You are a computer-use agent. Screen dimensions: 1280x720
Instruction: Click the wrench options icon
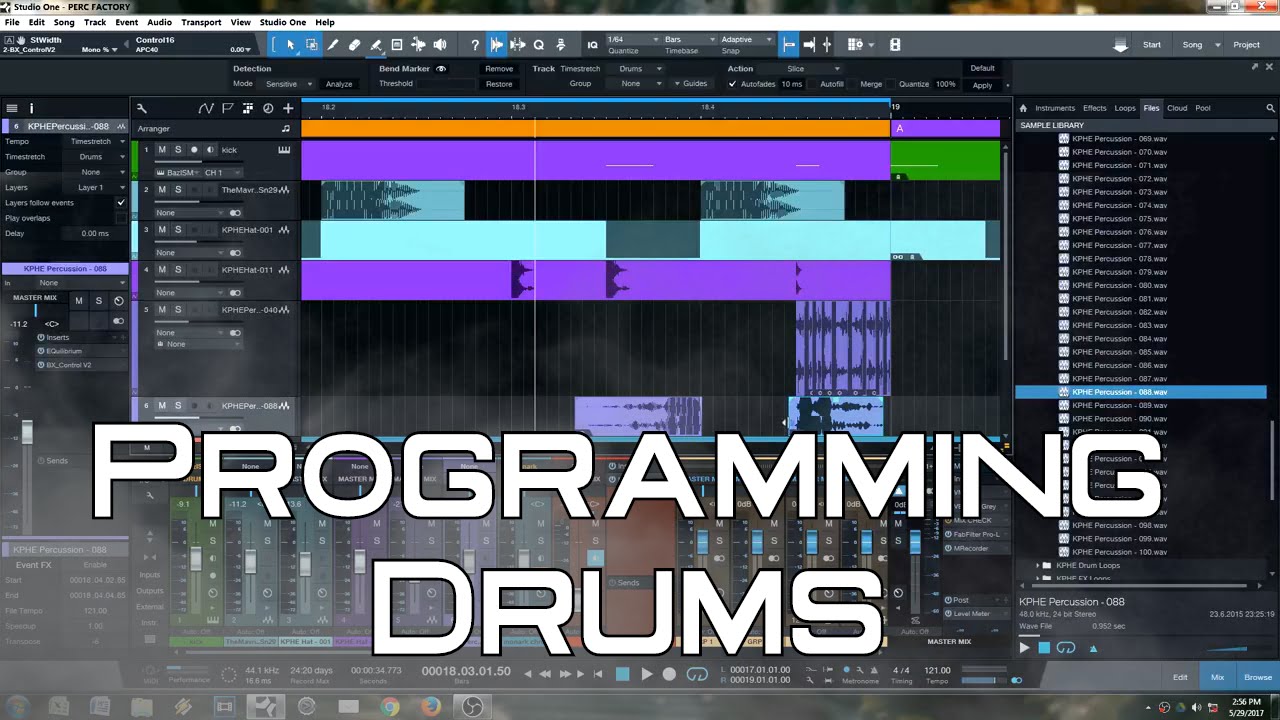pos(142,108)
